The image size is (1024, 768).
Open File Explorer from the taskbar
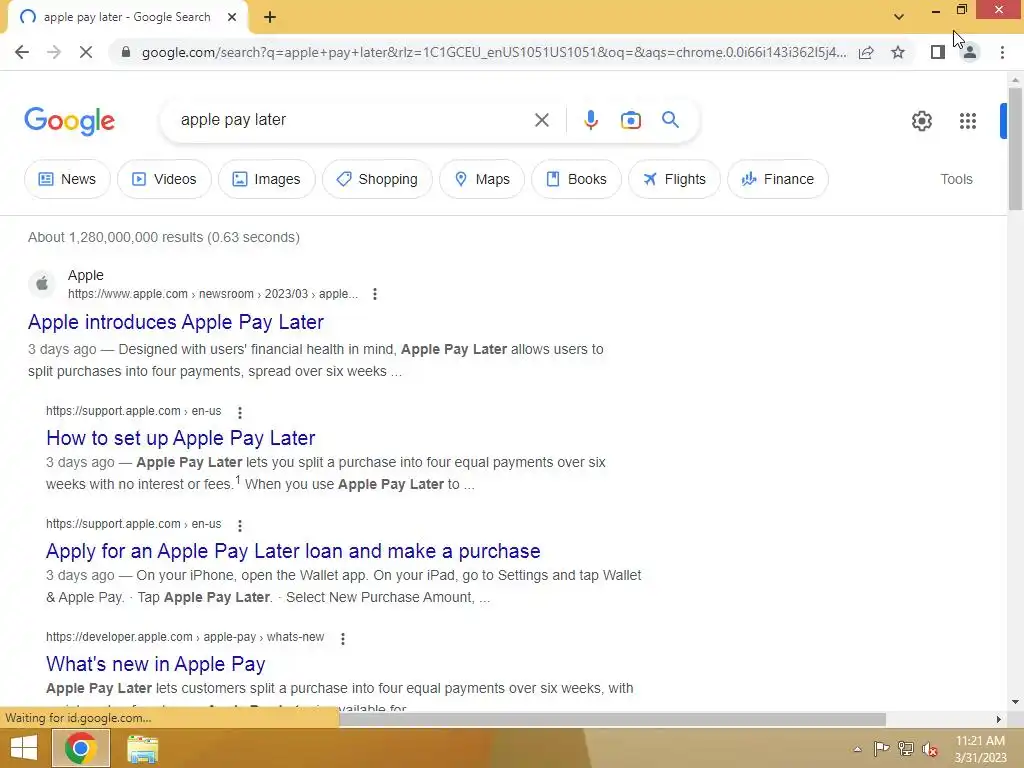point(142,749)
